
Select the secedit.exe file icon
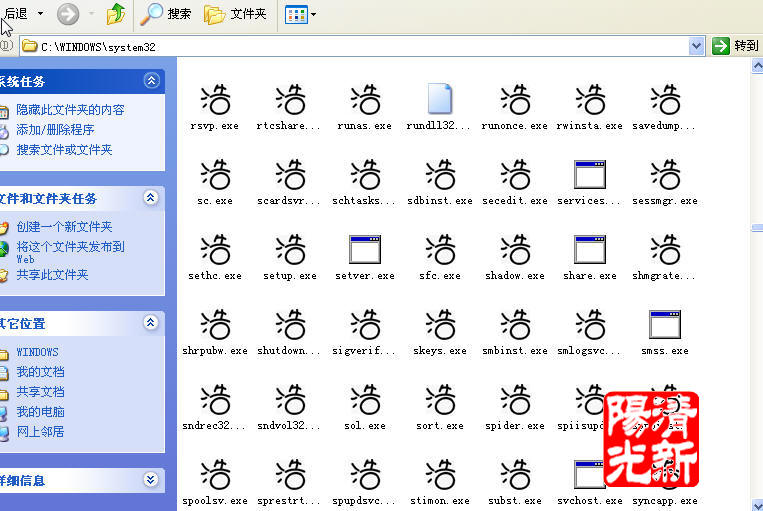pos(515,174)
